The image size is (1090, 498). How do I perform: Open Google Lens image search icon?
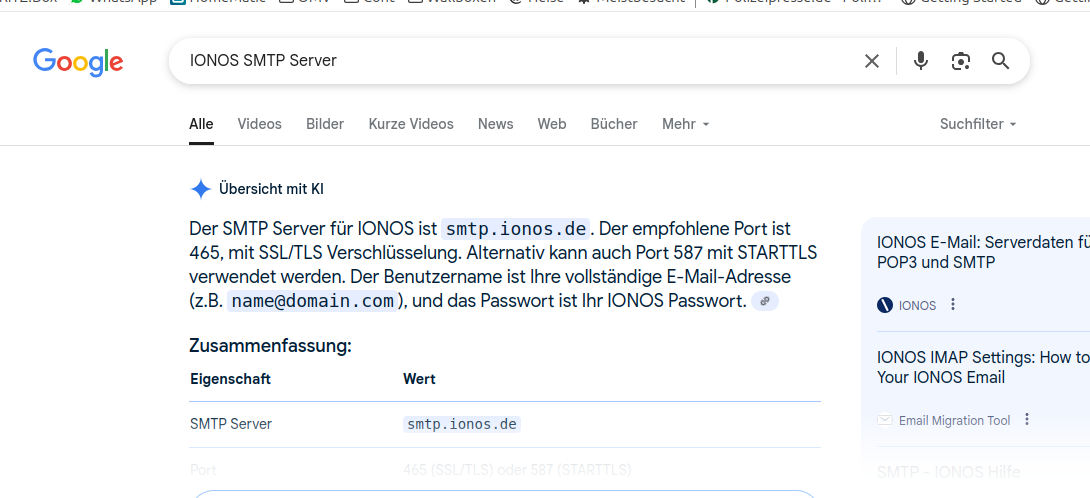pos(961,61)
